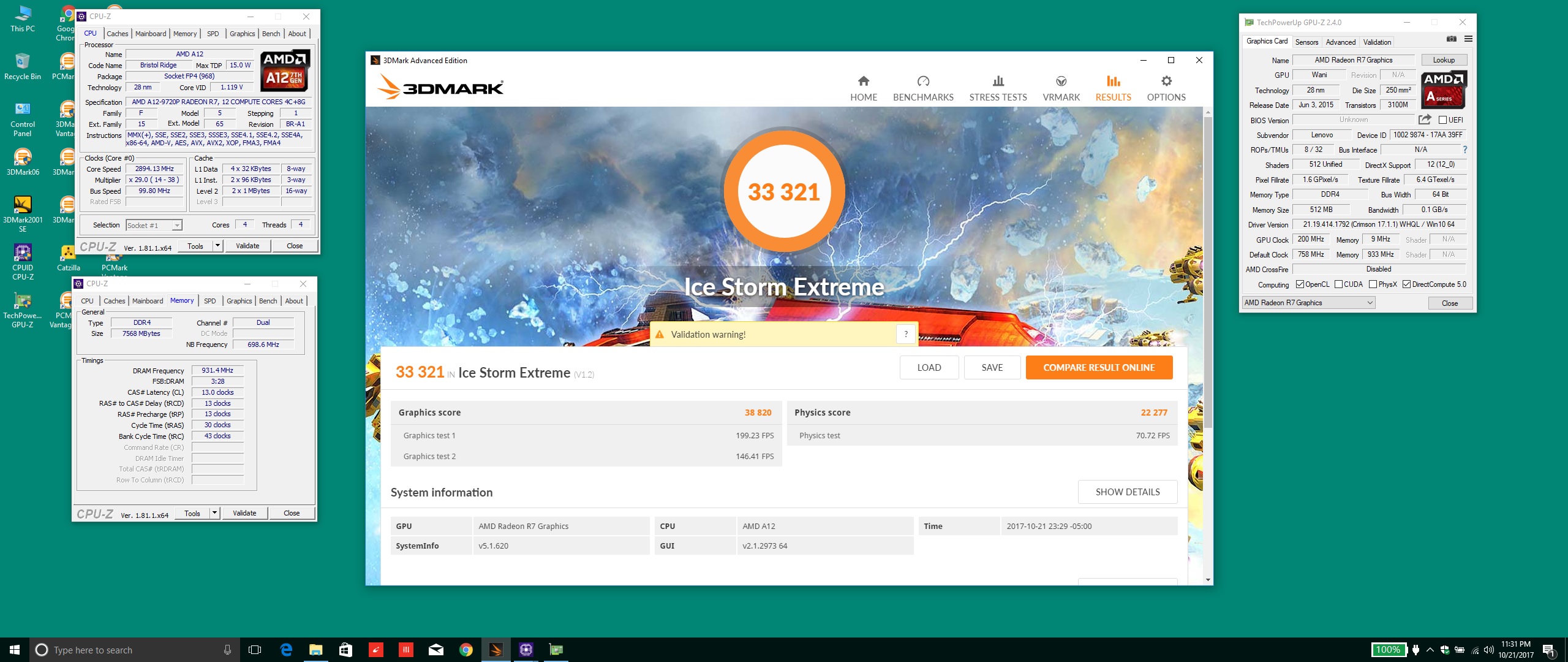This screenshot has width=1568, height=662.
Task: Open the CPUID CPU-Z desktop shortcut
Action: (x=23, y=262)
